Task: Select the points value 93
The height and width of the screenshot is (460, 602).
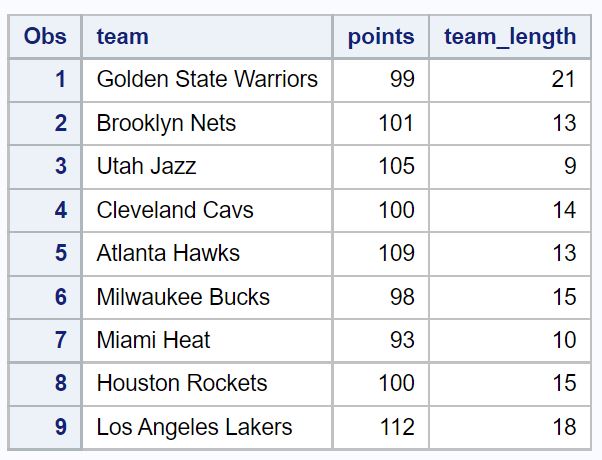Action: pyautogui.click(x=402, y=340)
